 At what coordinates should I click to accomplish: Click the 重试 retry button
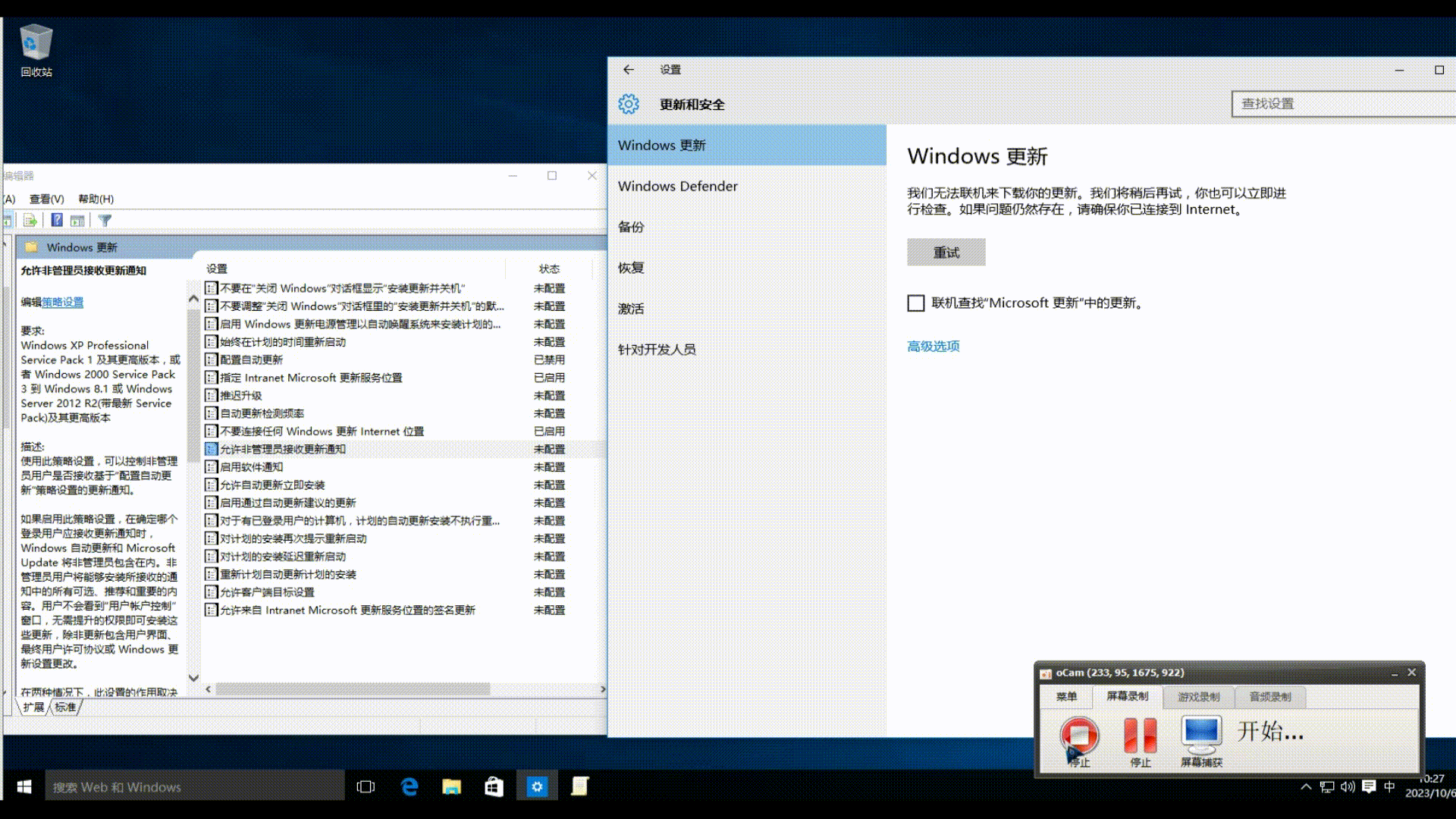tap(946, 253)
